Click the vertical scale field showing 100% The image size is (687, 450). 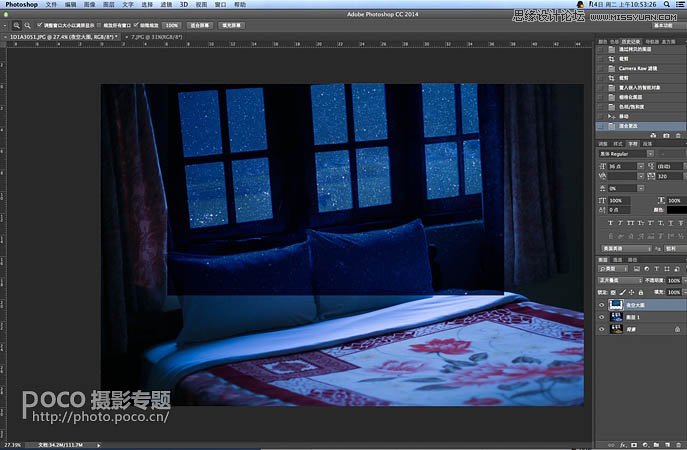619,200
